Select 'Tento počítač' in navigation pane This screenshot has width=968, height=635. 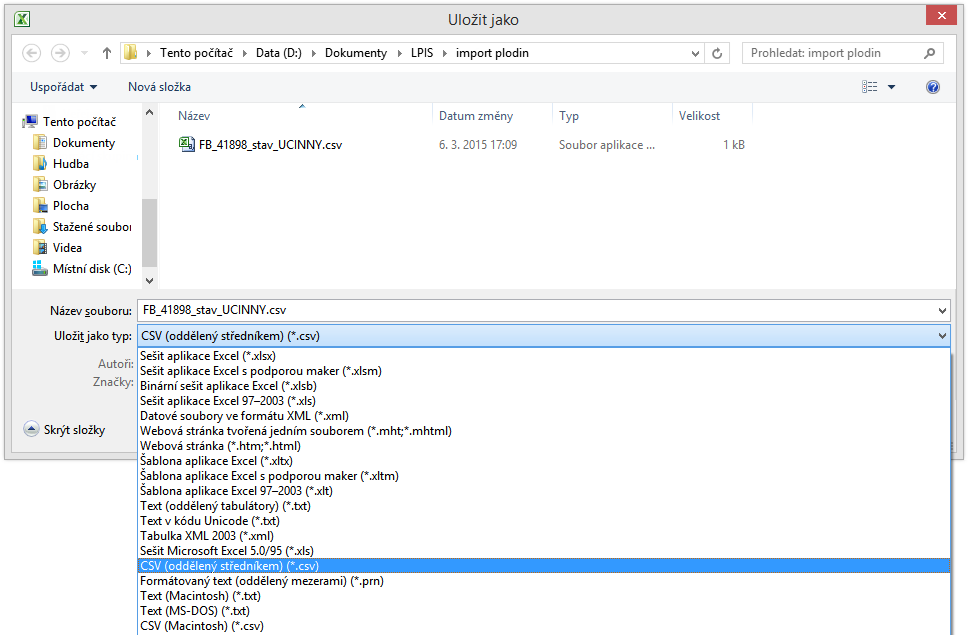pyautogui.click(x=79, y=122)
